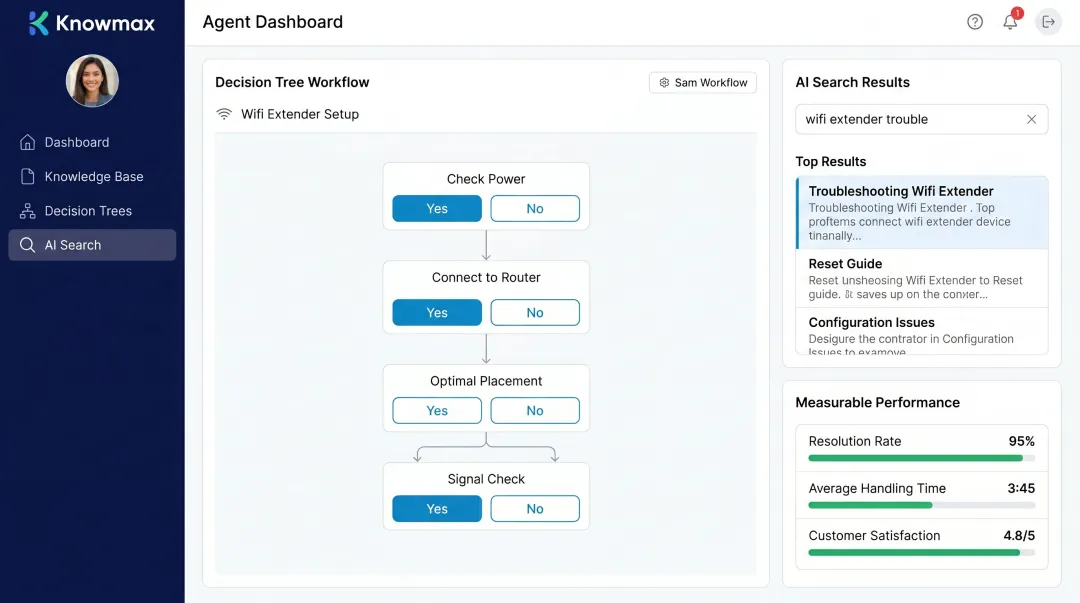Screen dimensions: 1080x603
Task: Click the Wifi Extender Setup label
Action: click(x=300, y=114)
